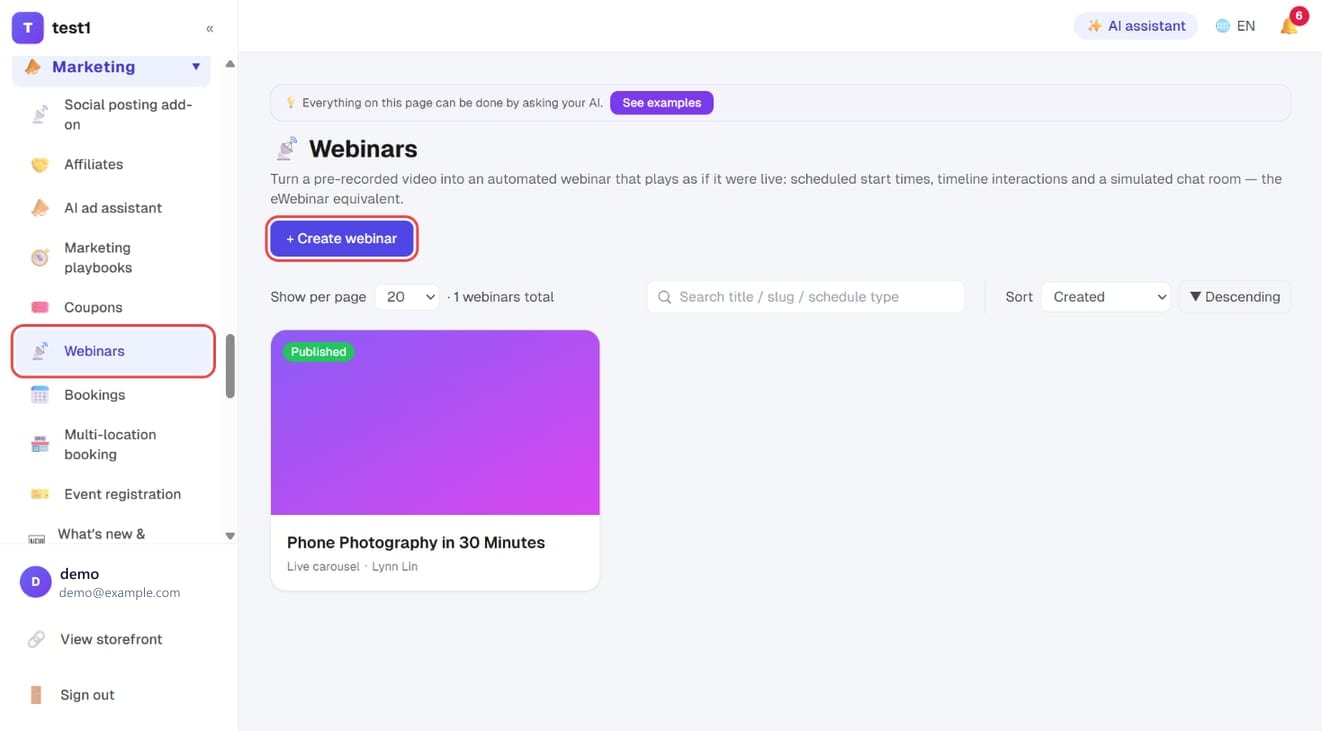Viewport: 1322px width, 731px height.
Task: Click the Multi-location booking store icon
Action: click(x=40, y=445)
